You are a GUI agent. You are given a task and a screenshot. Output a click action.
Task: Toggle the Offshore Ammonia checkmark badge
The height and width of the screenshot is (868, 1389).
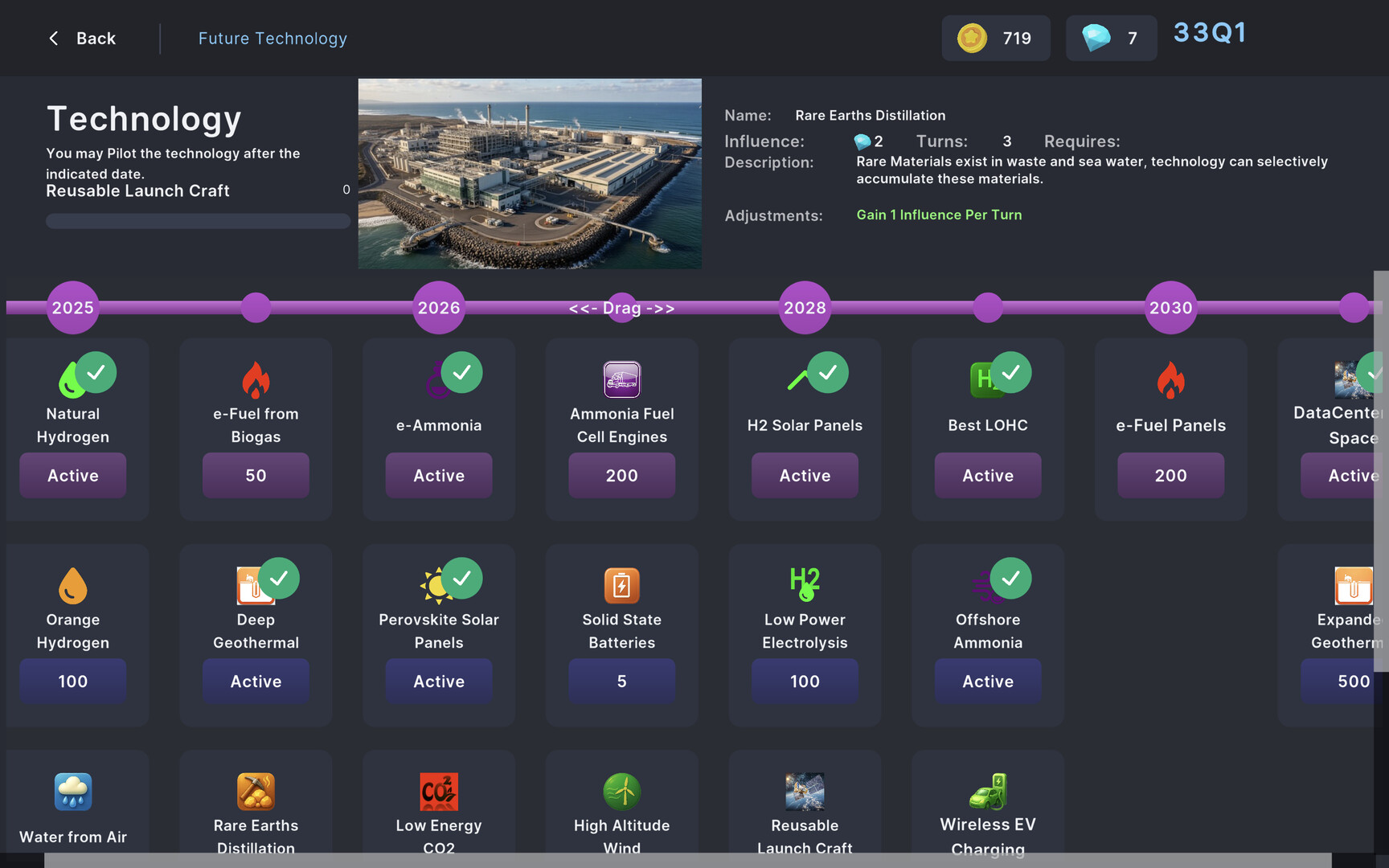1010,579
